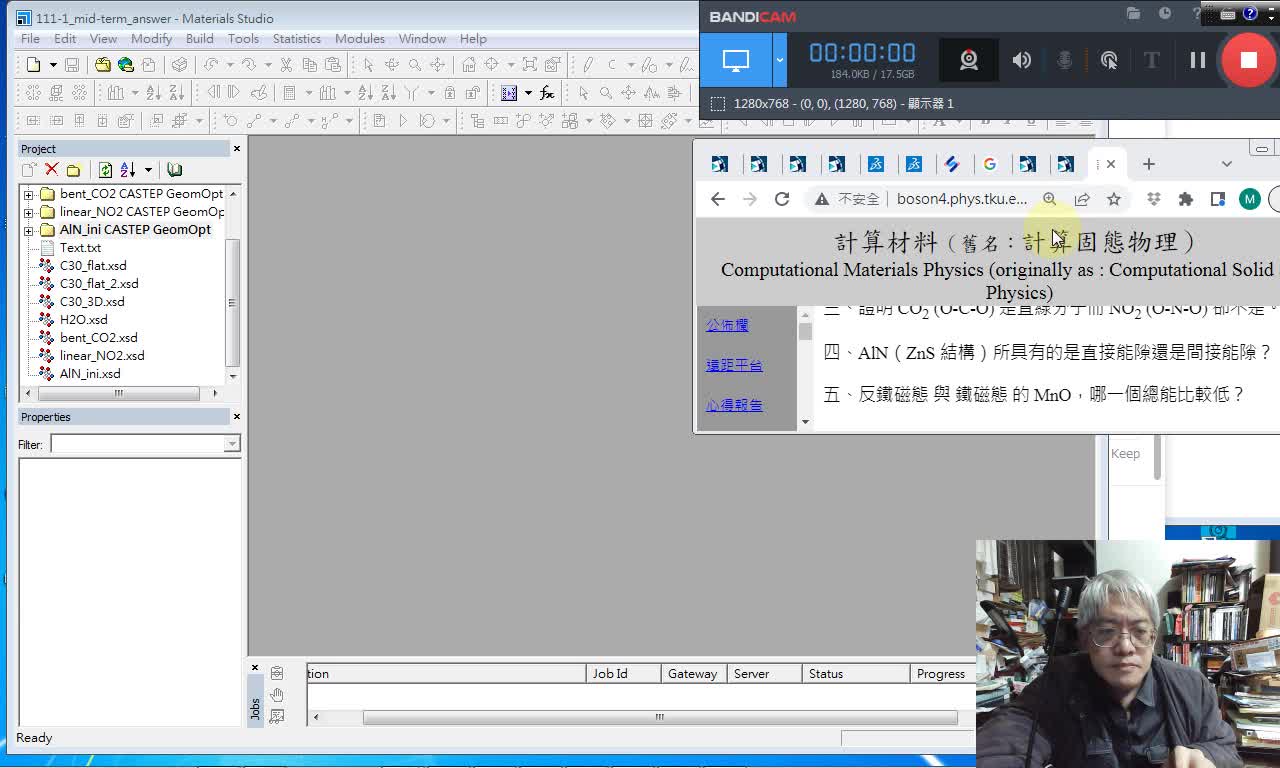Expand the linear_NO2 CASTEP GeomOpt folder
Image resolution: width=1280 pixels, height=768 pixels.
point(28,212)
